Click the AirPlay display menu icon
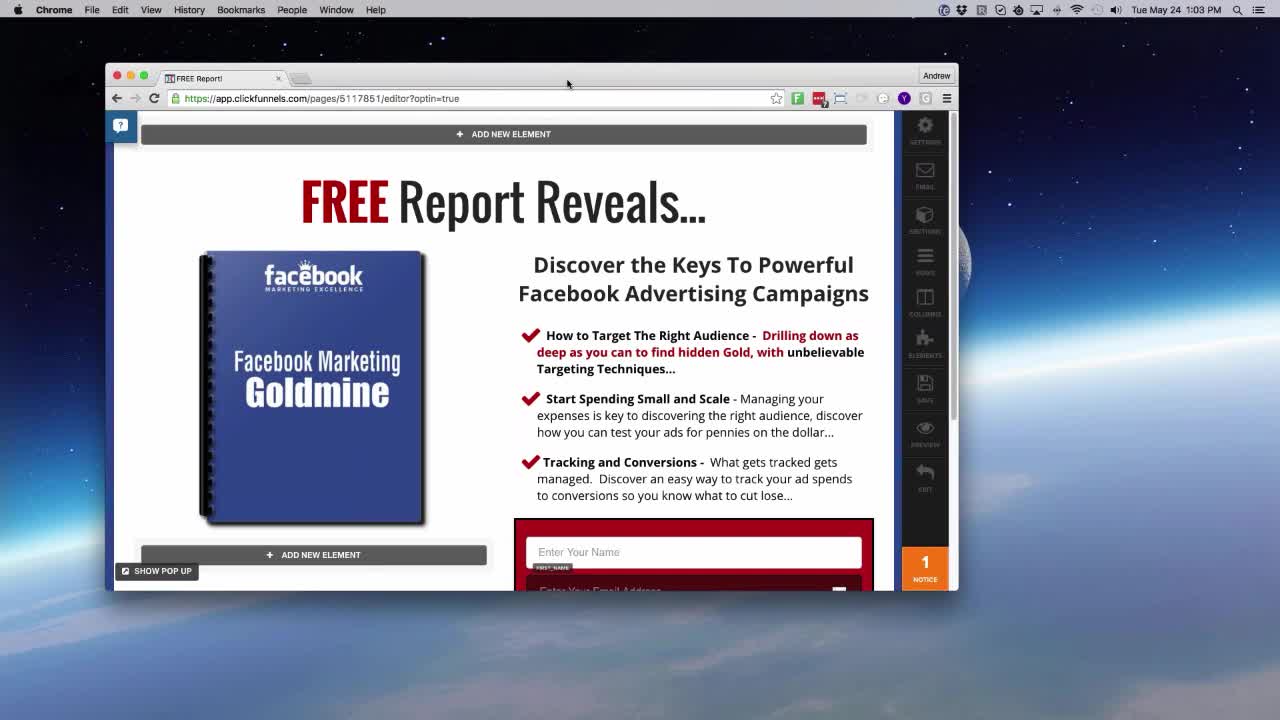Viewport: 1280px width, 720px height. [x=1037, y=10]
